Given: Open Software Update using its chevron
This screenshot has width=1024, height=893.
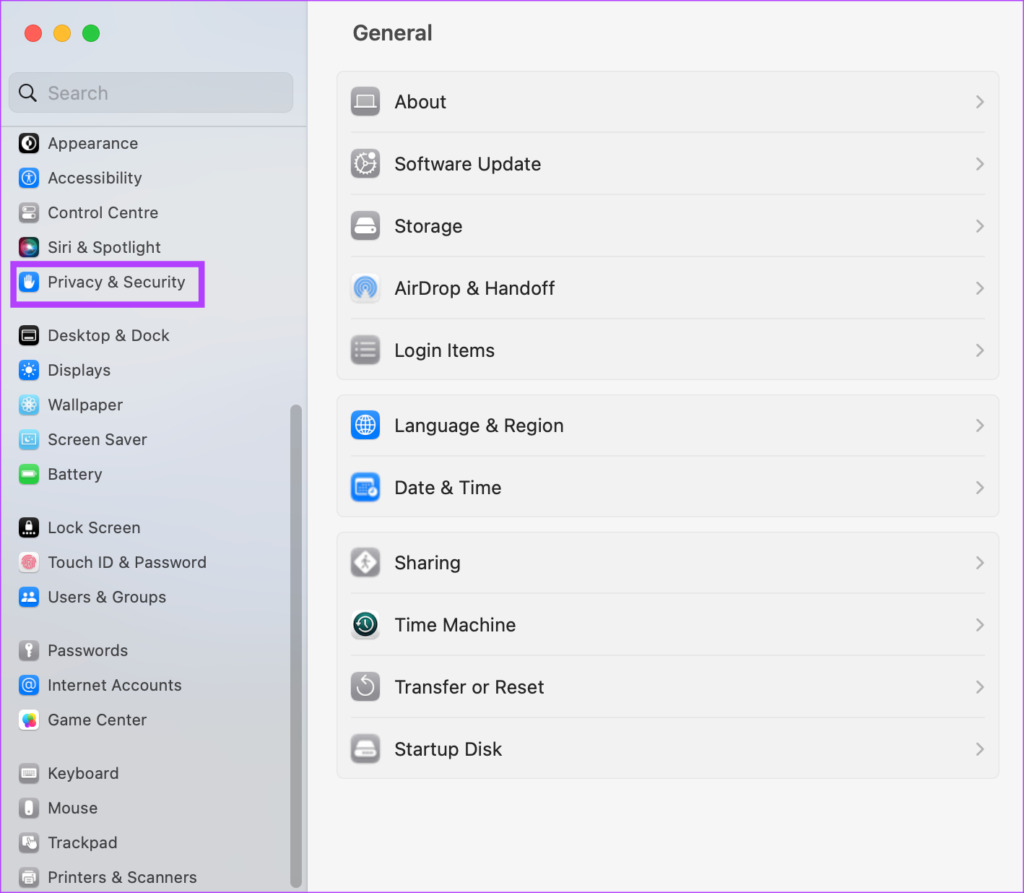Looking at the screenshot, I should pyautogui.click(x=980, y=164).
